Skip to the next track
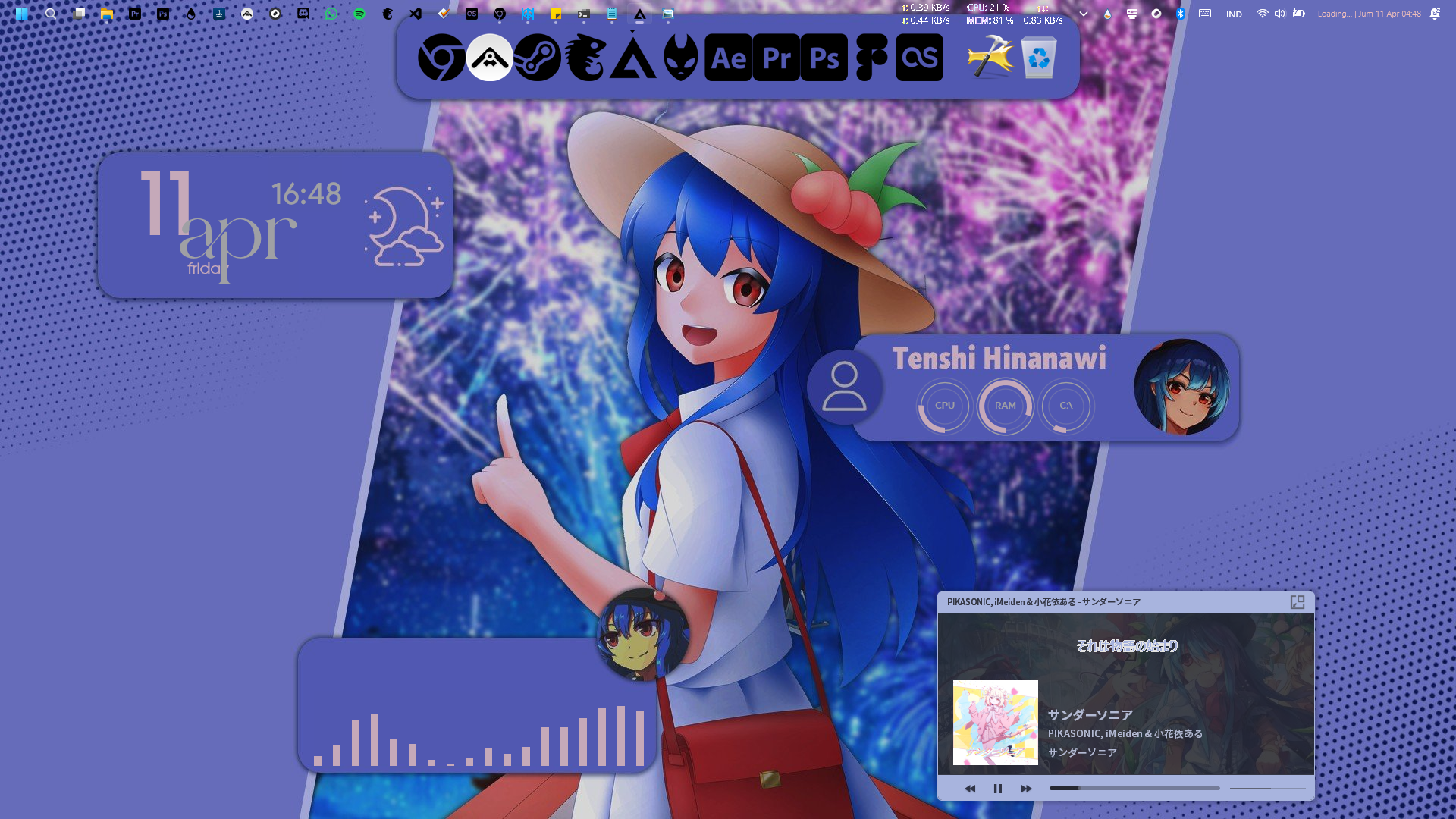1456x819 pixels. point(1026,789)
